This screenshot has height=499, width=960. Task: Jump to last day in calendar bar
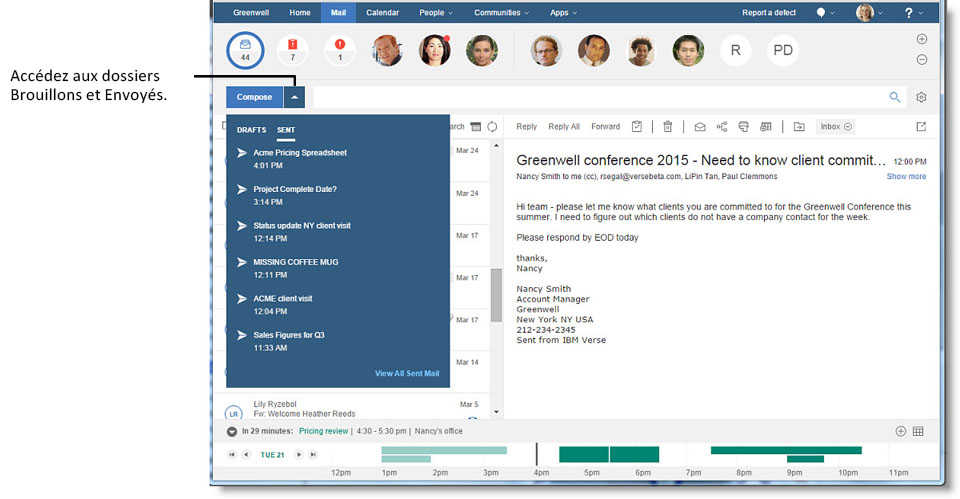pyautogui.click(x=313, y=454)
